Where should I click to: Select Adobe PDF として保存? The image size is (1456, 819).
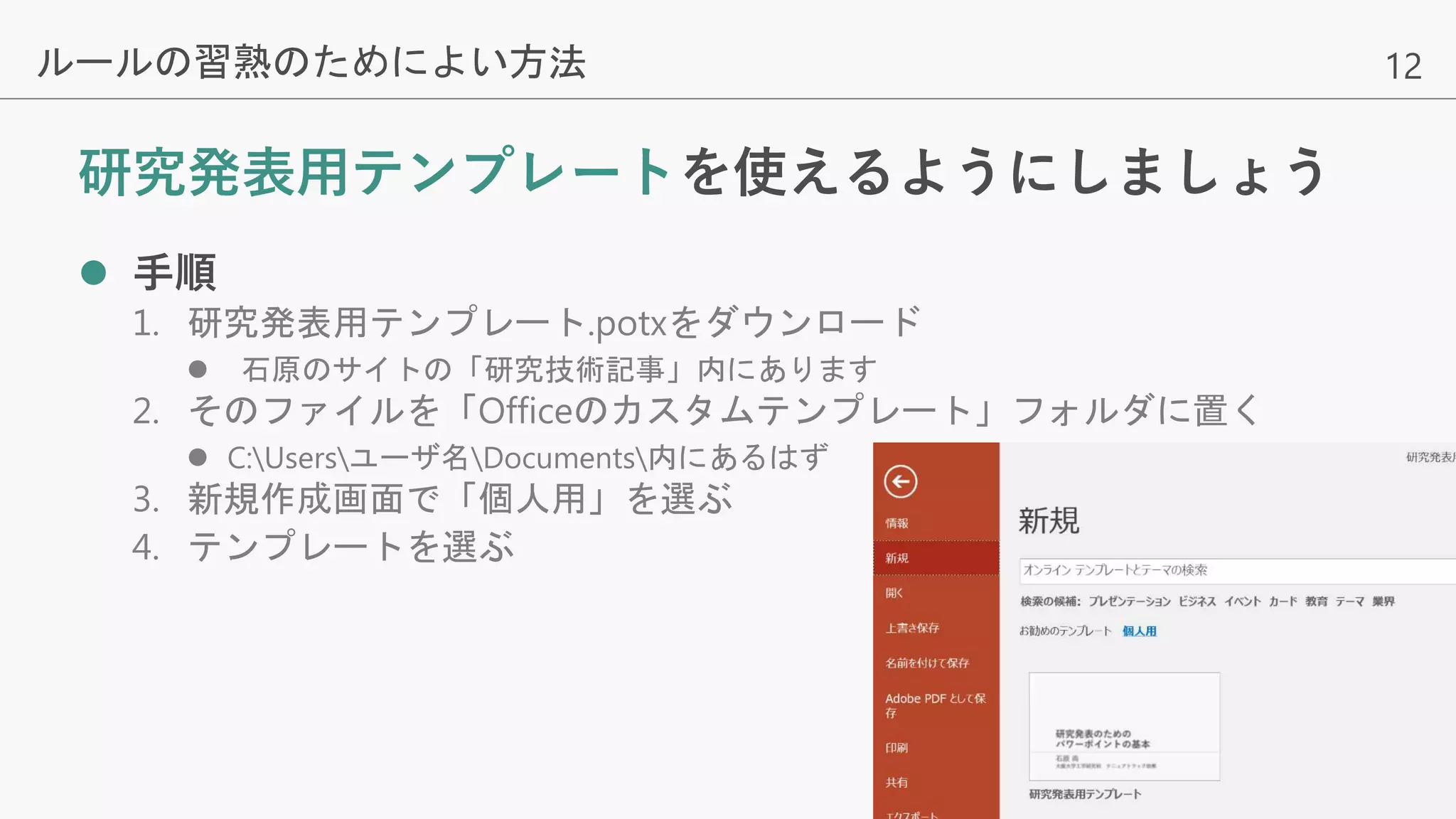tap(935, 705)
